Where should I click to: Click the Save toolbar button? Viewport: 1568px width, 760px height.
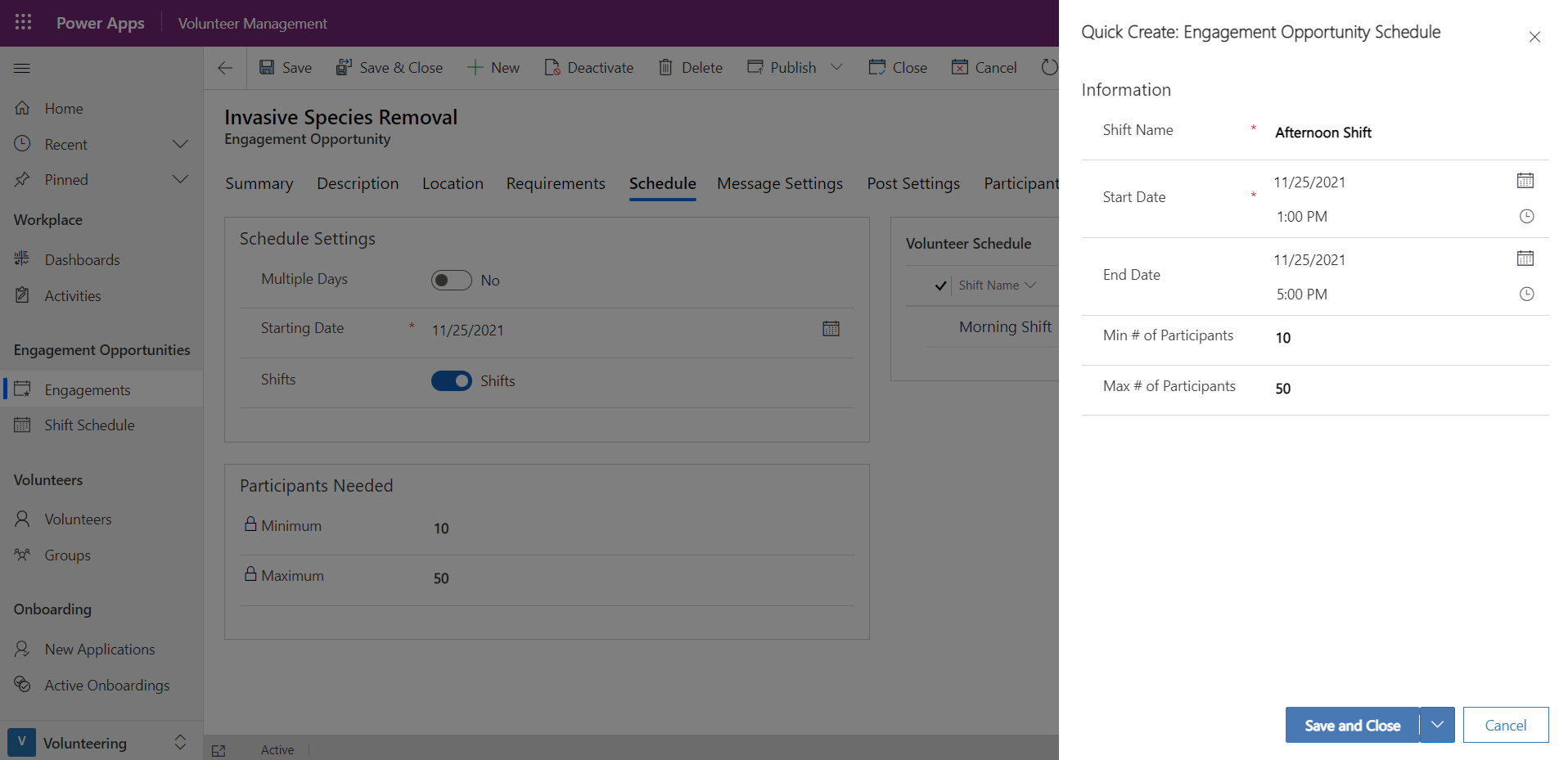(x=286, y=68)
